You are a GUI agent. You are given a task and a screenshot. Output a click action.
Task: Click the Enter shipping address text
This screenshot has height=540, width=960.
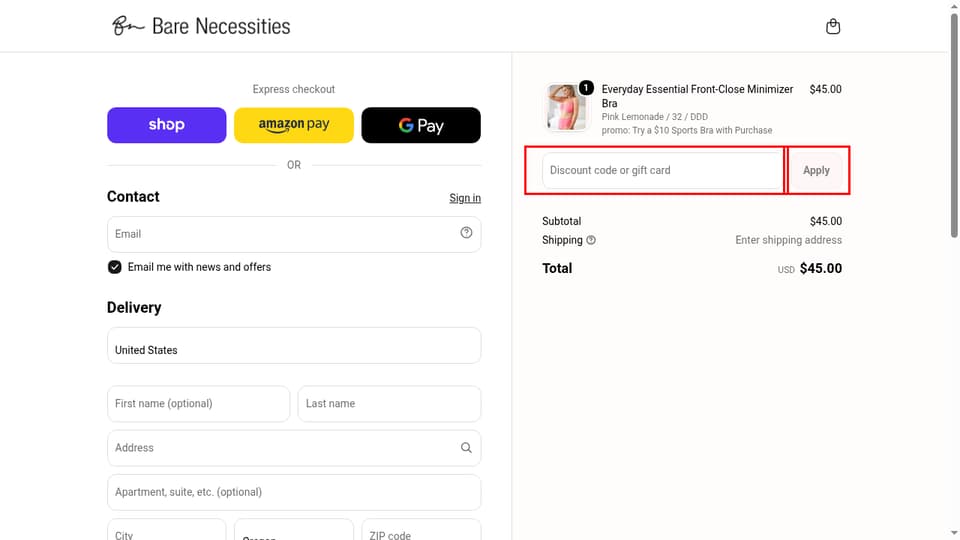pos(789,240)
